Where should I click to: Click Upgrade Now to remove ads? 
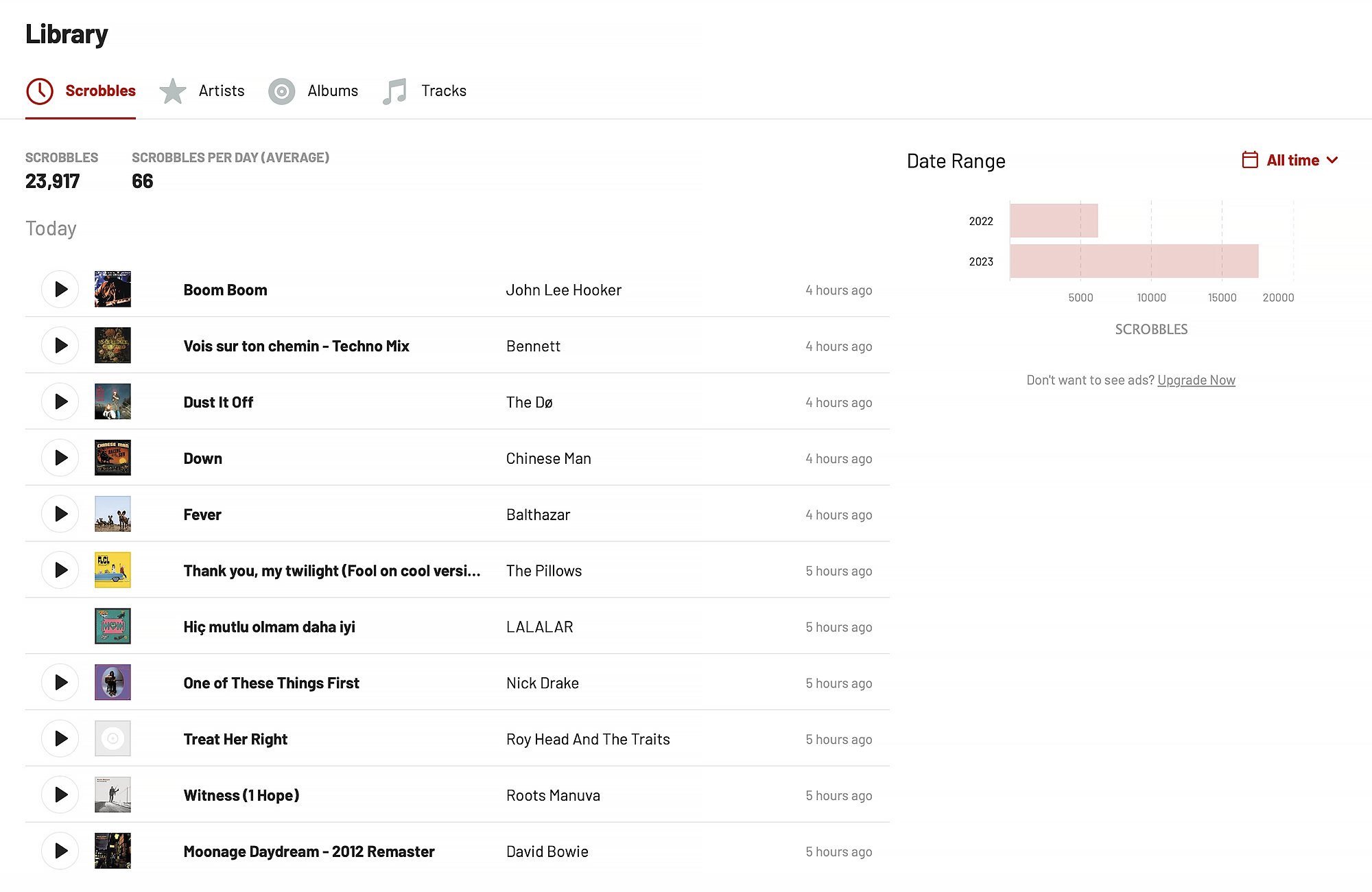tap(1196, 379)
